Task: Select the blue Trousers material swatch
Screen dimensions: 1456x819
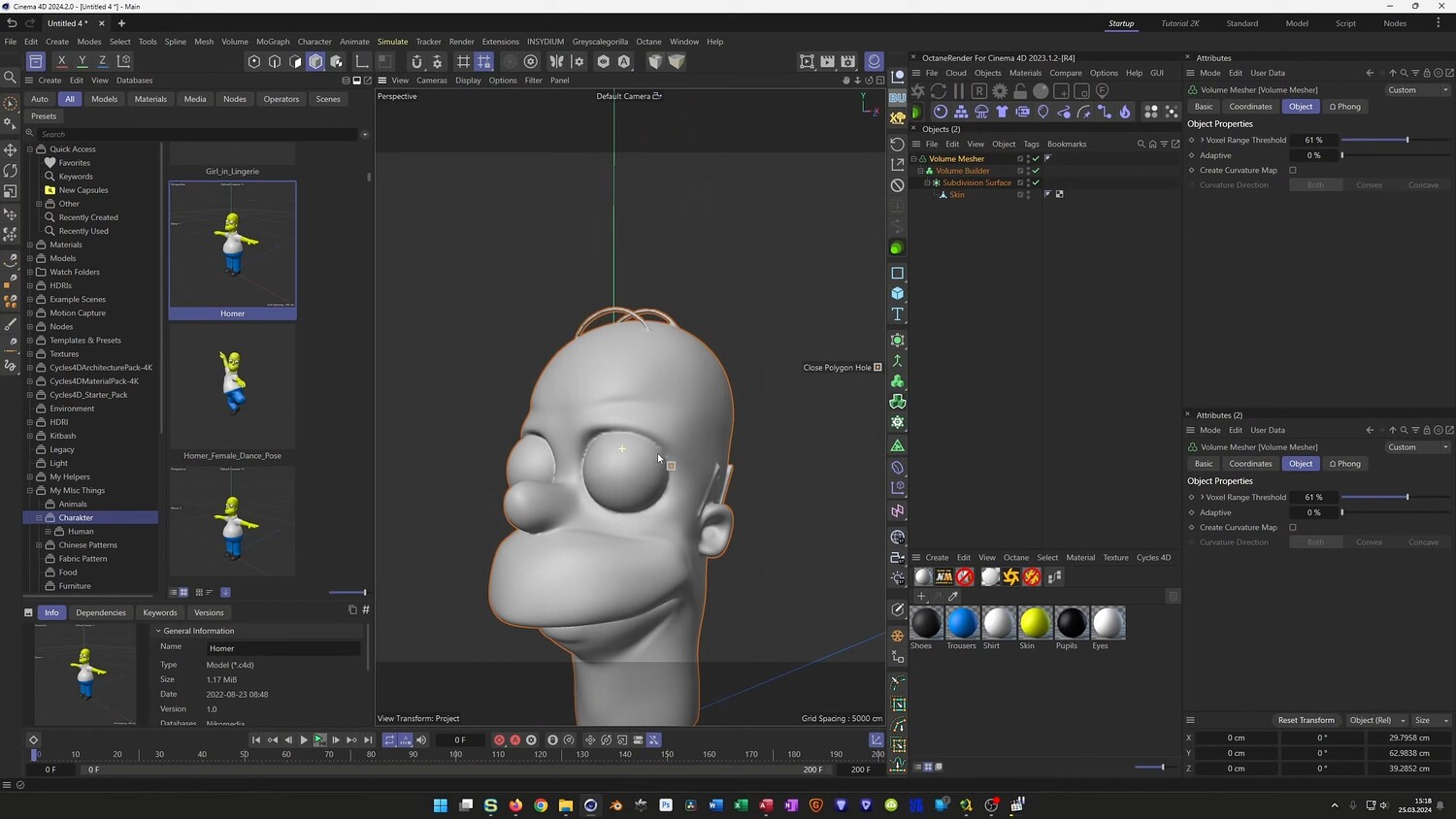Action: click(x=962, y=622)
